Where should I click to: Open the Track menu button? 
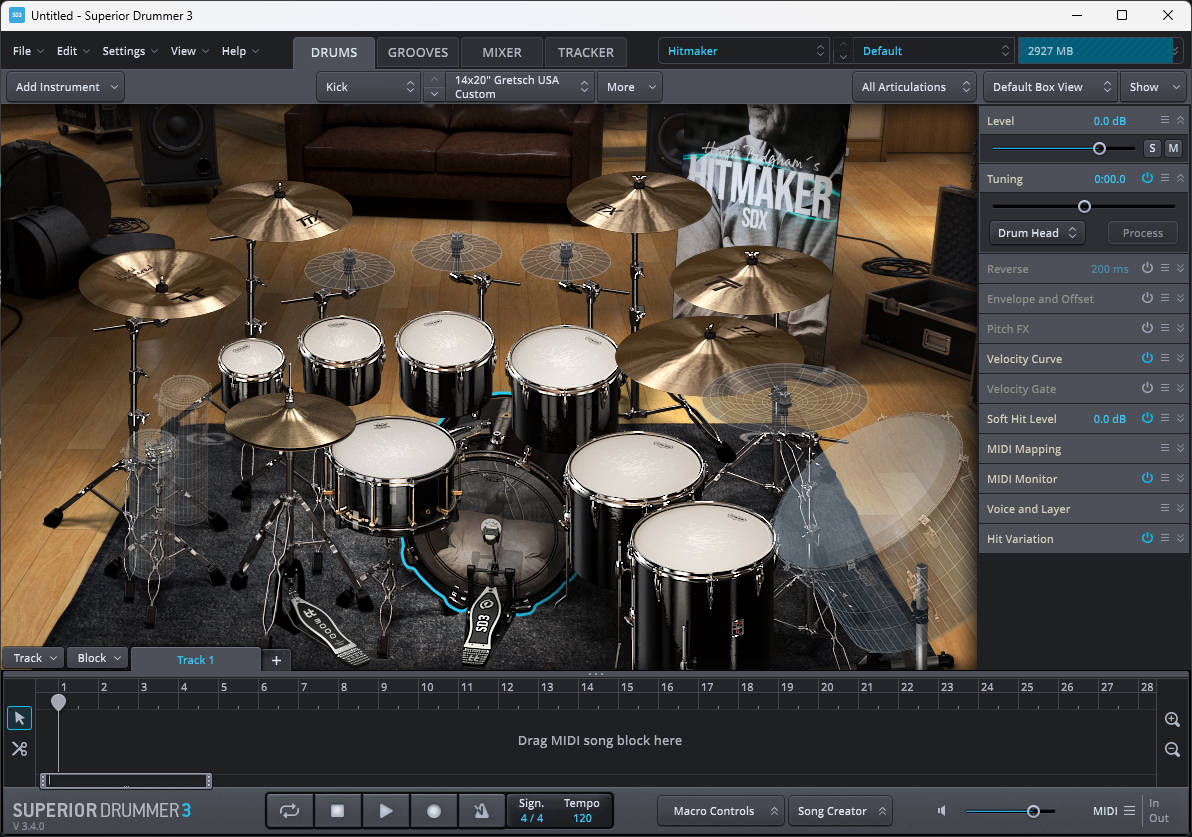coord(34,658)
